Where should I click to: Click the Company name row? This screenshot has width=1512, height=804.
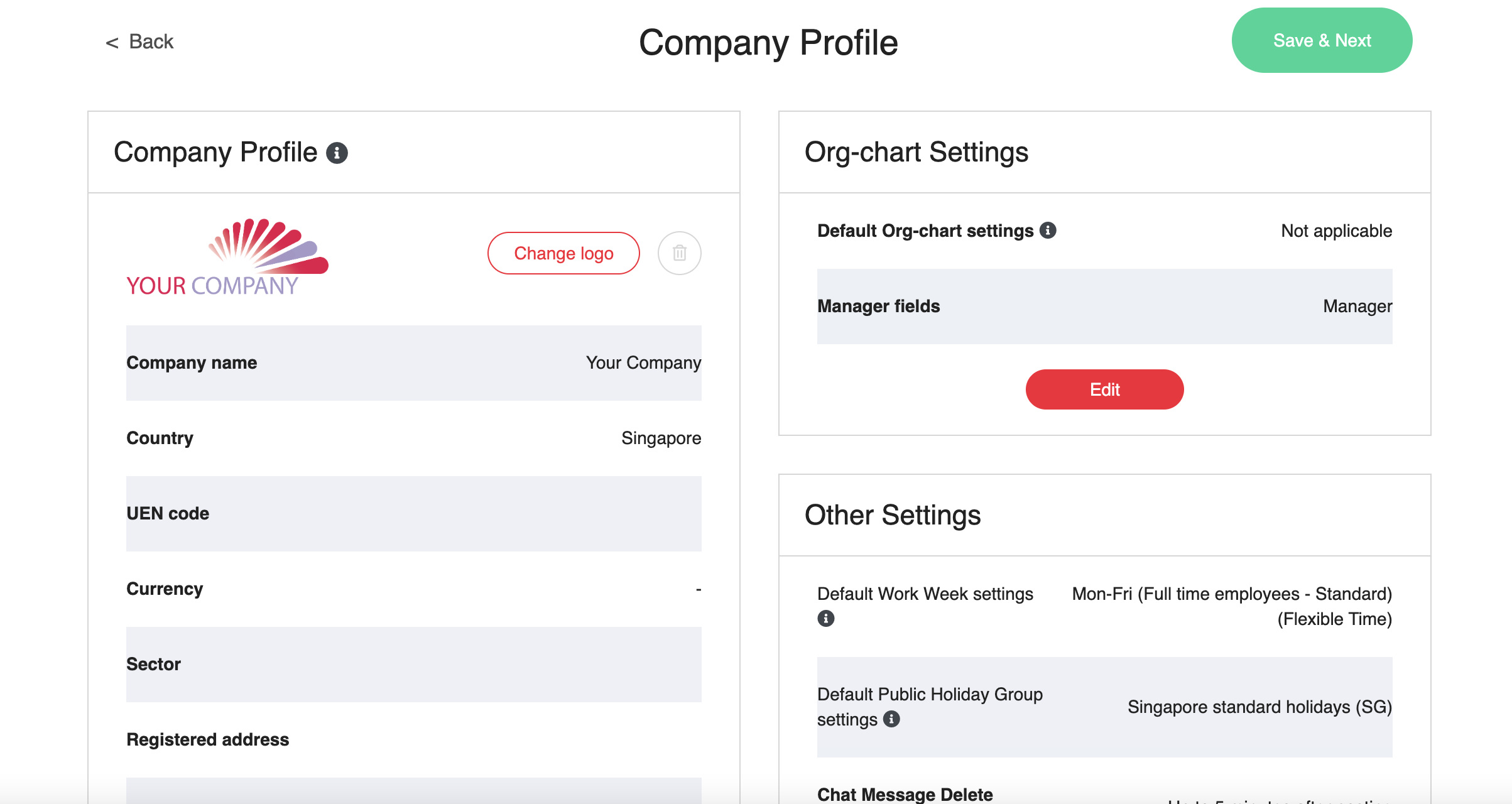[413, 363]
